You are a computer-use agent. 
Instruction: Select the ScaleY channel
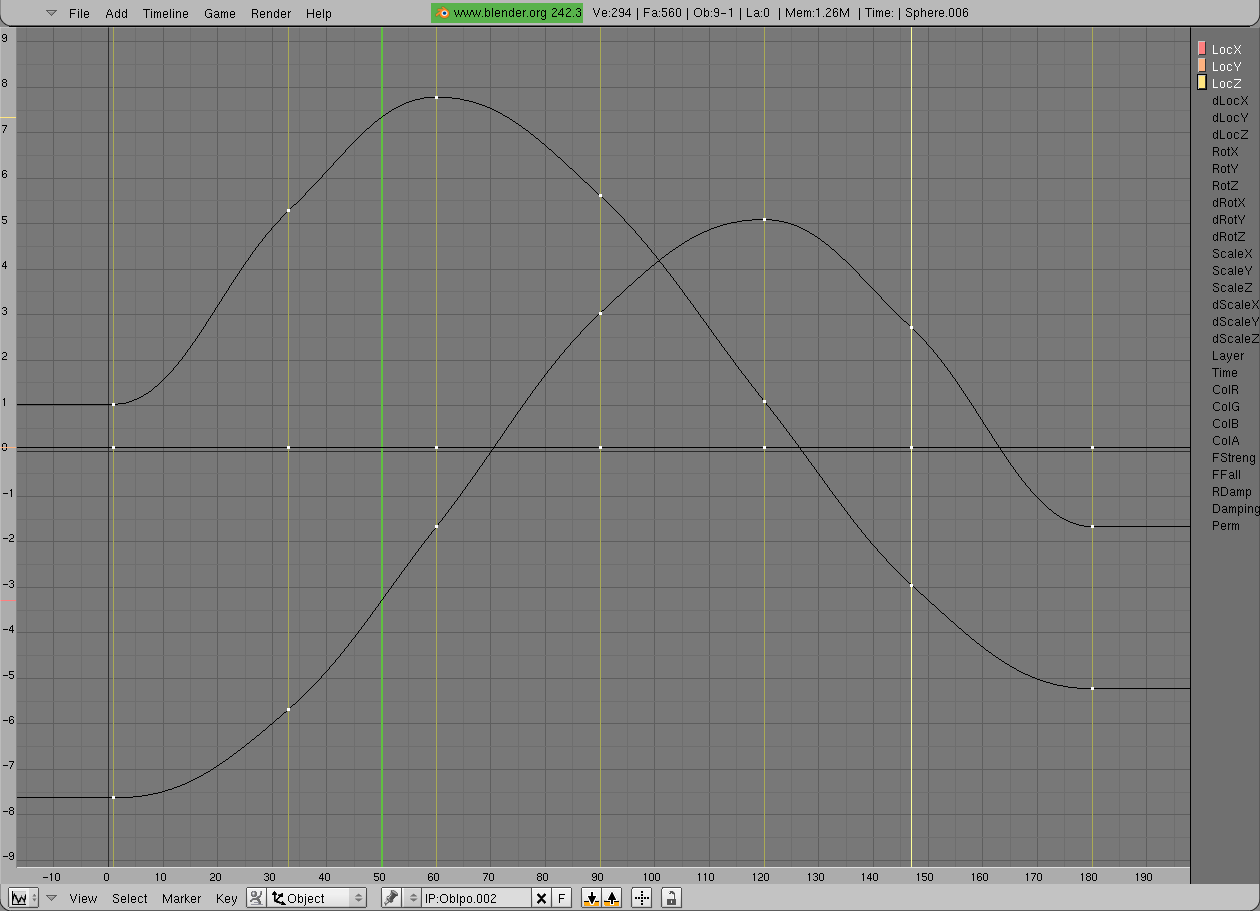(x=1232, y=270)
